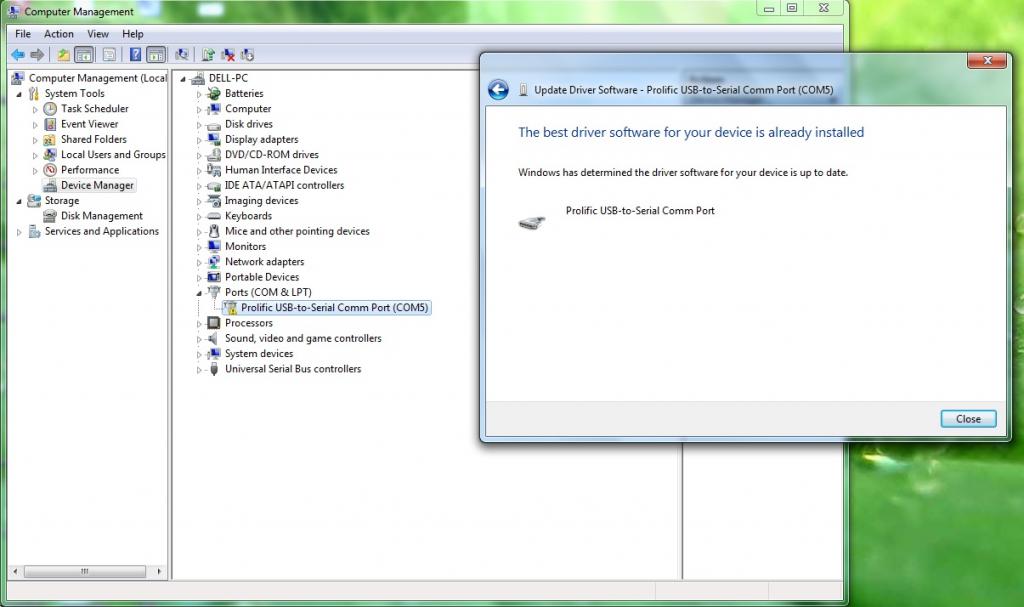Viewport: 1024px width, 607px height.
Task: Click Update Driver Software toolbar icon
Action: click(208, 55)
